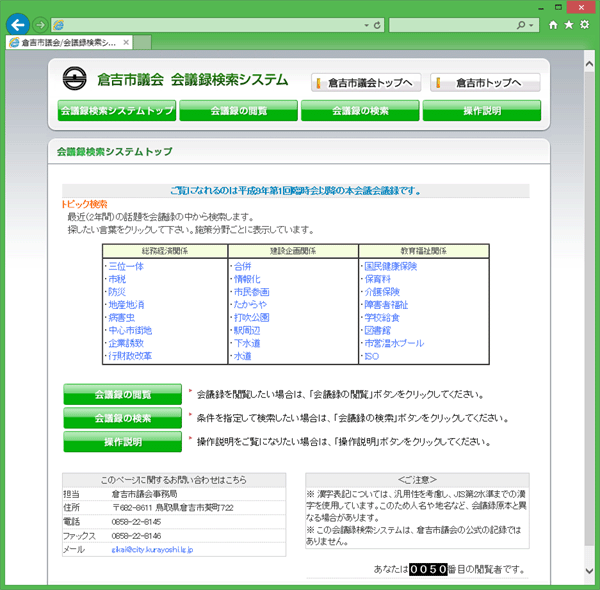
Task: Click the 防災 topic link
Action: click(x=117, y=292)
